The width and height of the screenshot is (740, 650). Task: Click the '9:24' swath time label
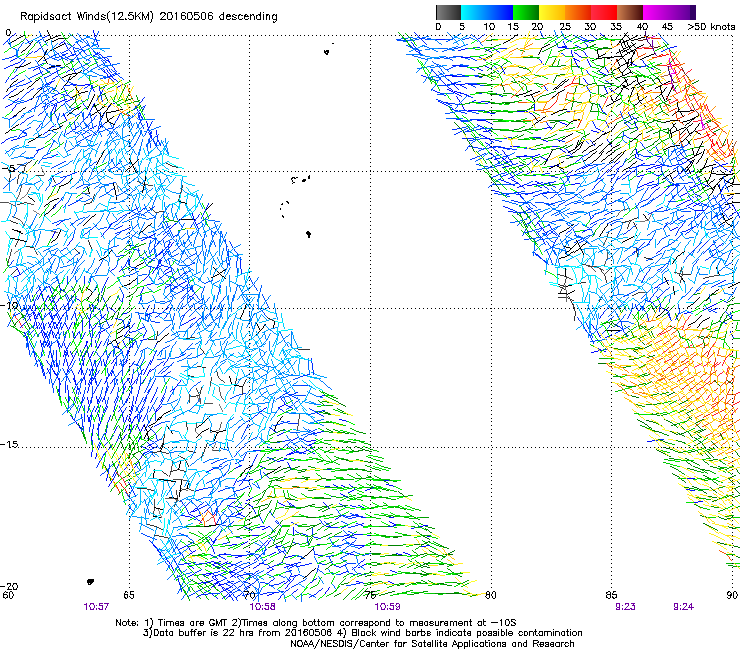click(x=683, y=607)
